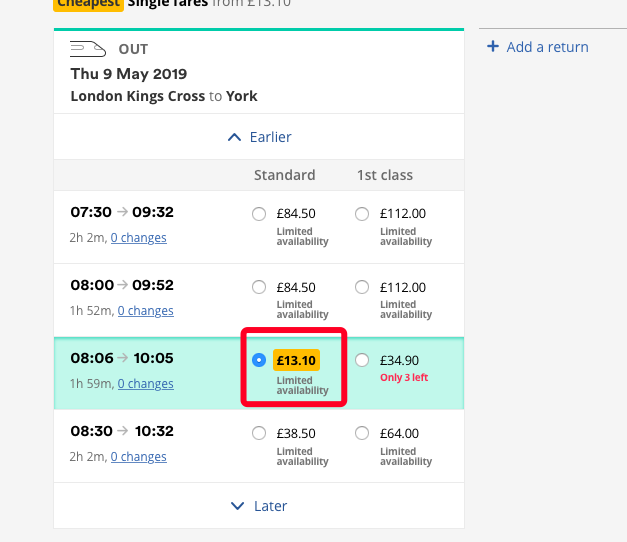Image resolution: width=627 pixels, height=542 pixels.
Task: Click the train icon beside OUT
Action: coord(89,49)
